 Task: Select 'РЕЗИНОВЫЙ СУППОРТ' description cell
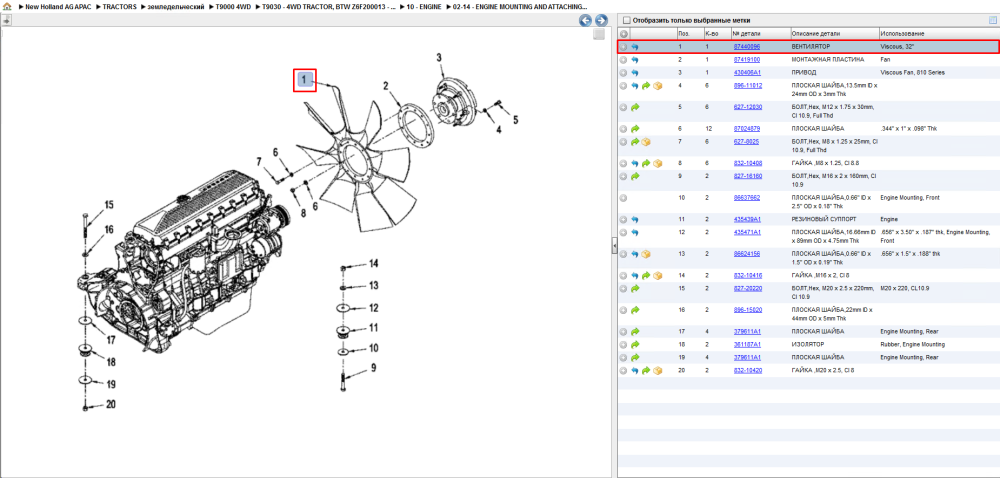pos(823,219)
